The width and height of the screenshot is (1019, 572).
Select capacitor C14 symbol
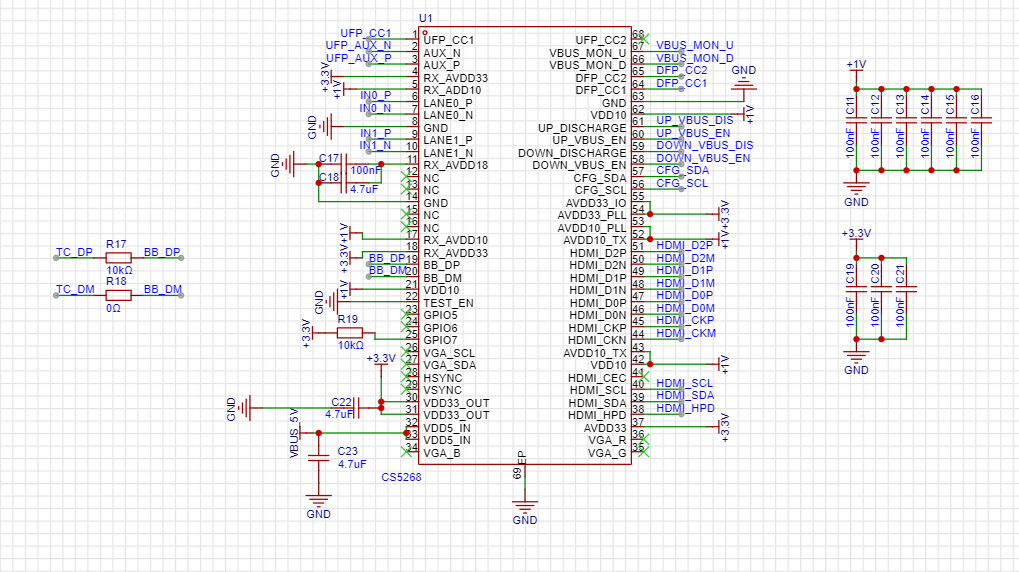(x=931, y=120)
